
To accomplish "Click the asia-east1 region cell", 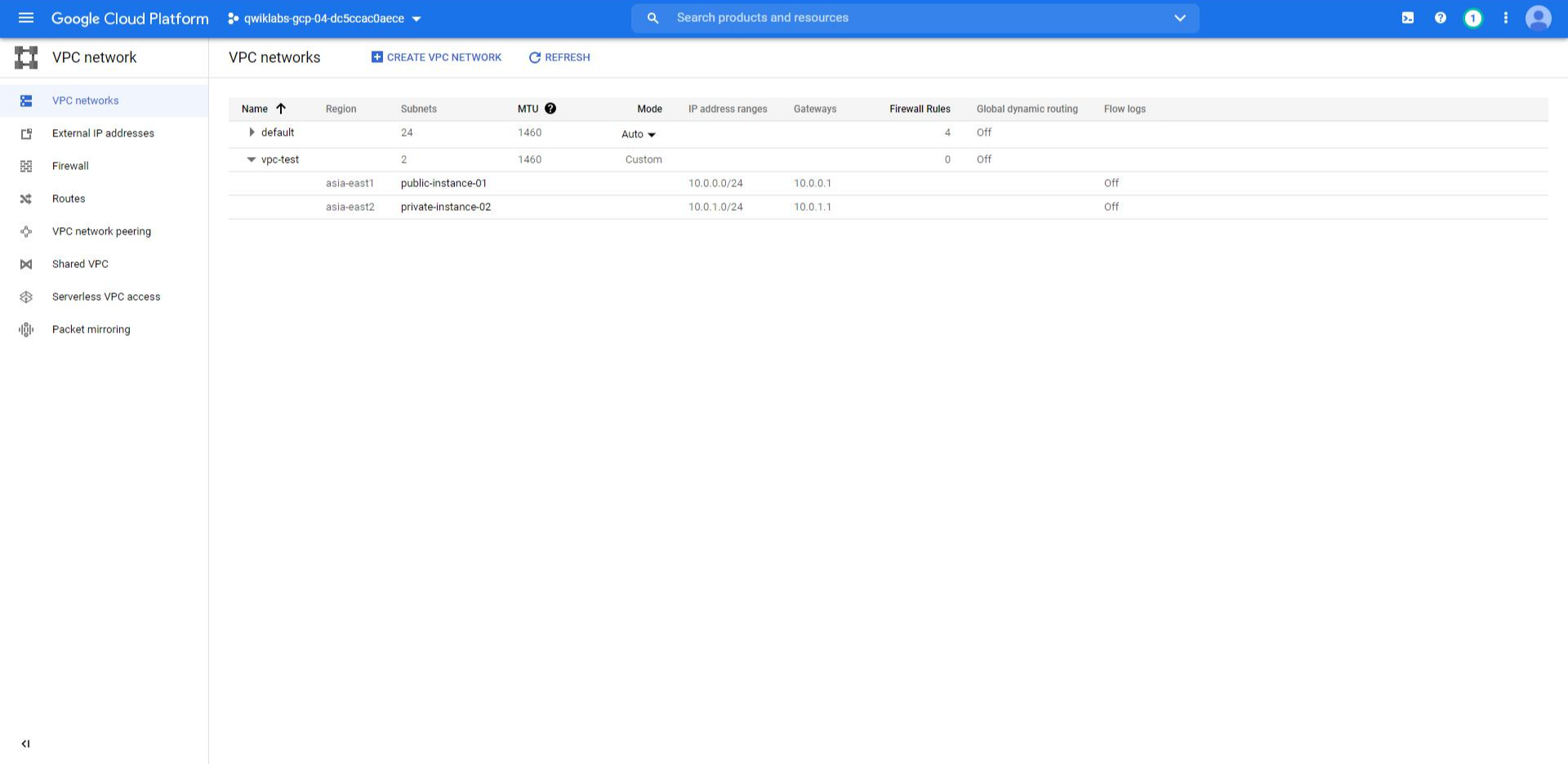I will tap(350, 183).
